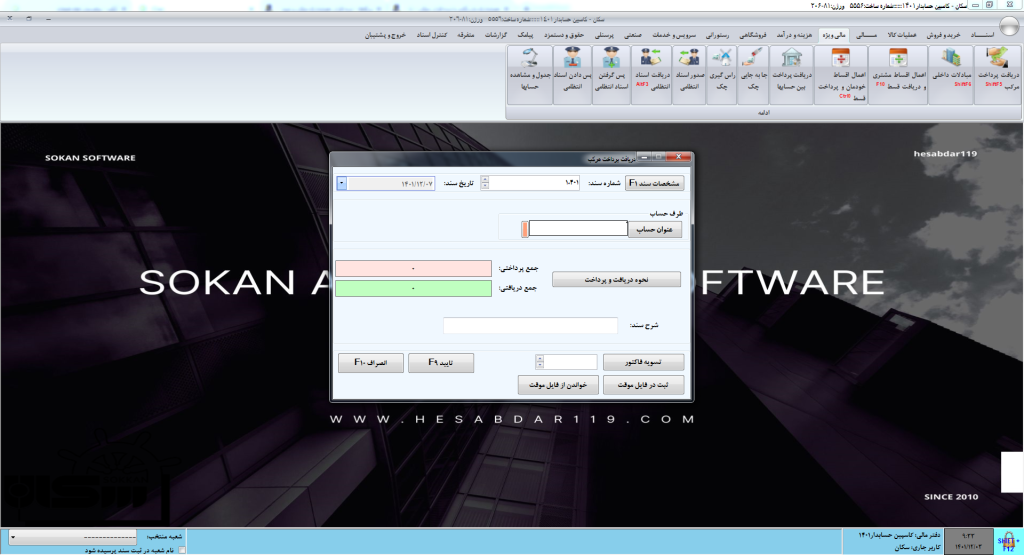This screenshot has height=555, width=1024.
Task: Click the تاریخ سند date field
Action: point(391,183)
